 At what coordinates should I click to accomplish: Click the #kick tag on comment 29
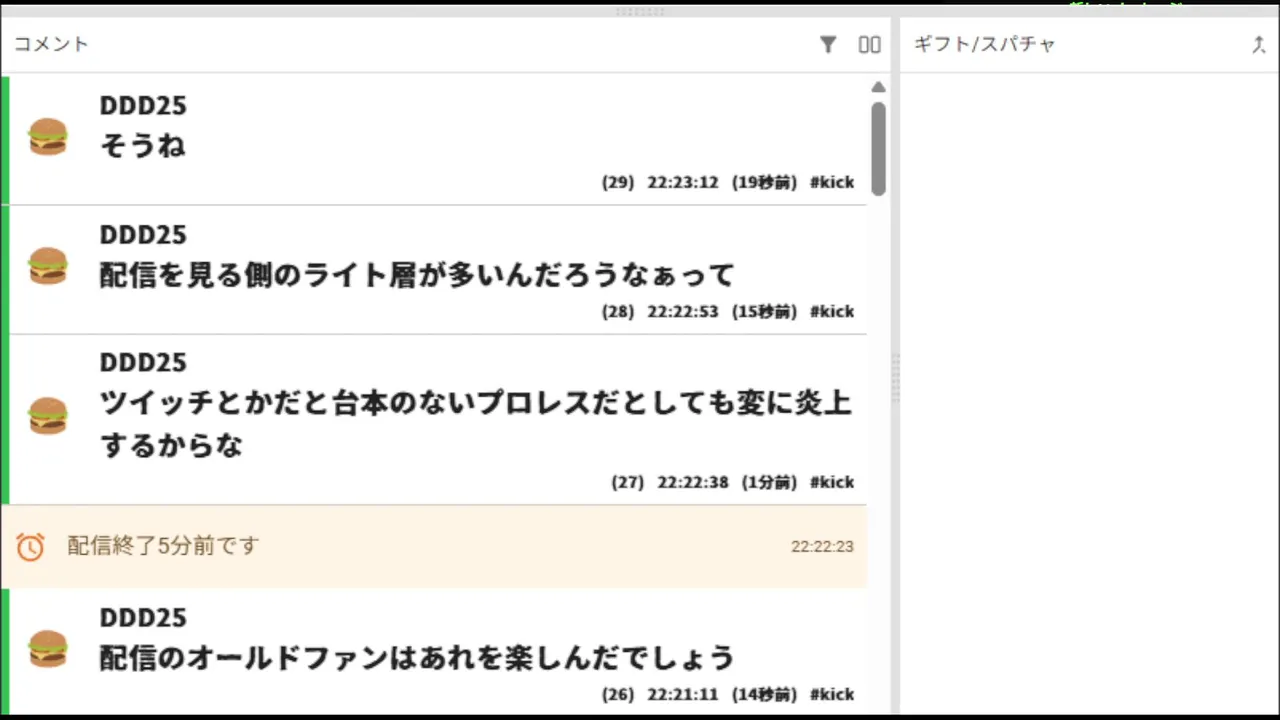832,182
